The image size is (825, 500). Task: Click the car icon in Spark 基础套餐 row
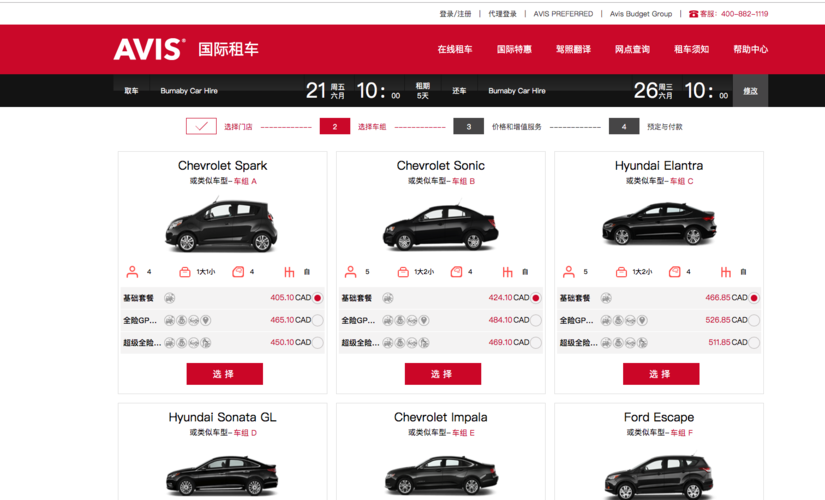tap(169, 298)
